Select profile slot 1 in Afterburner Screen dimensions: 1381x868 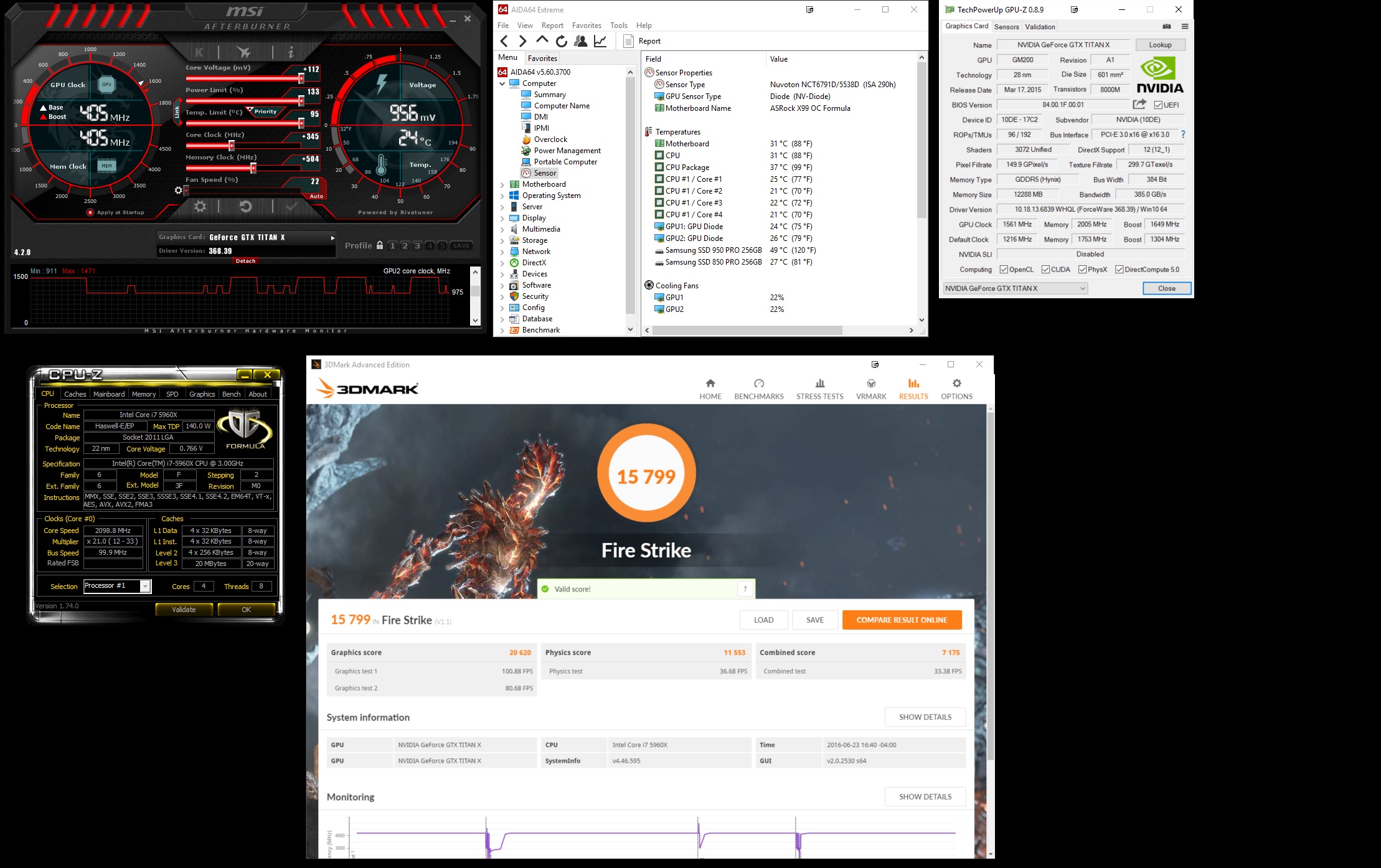[x=392, y=245]
